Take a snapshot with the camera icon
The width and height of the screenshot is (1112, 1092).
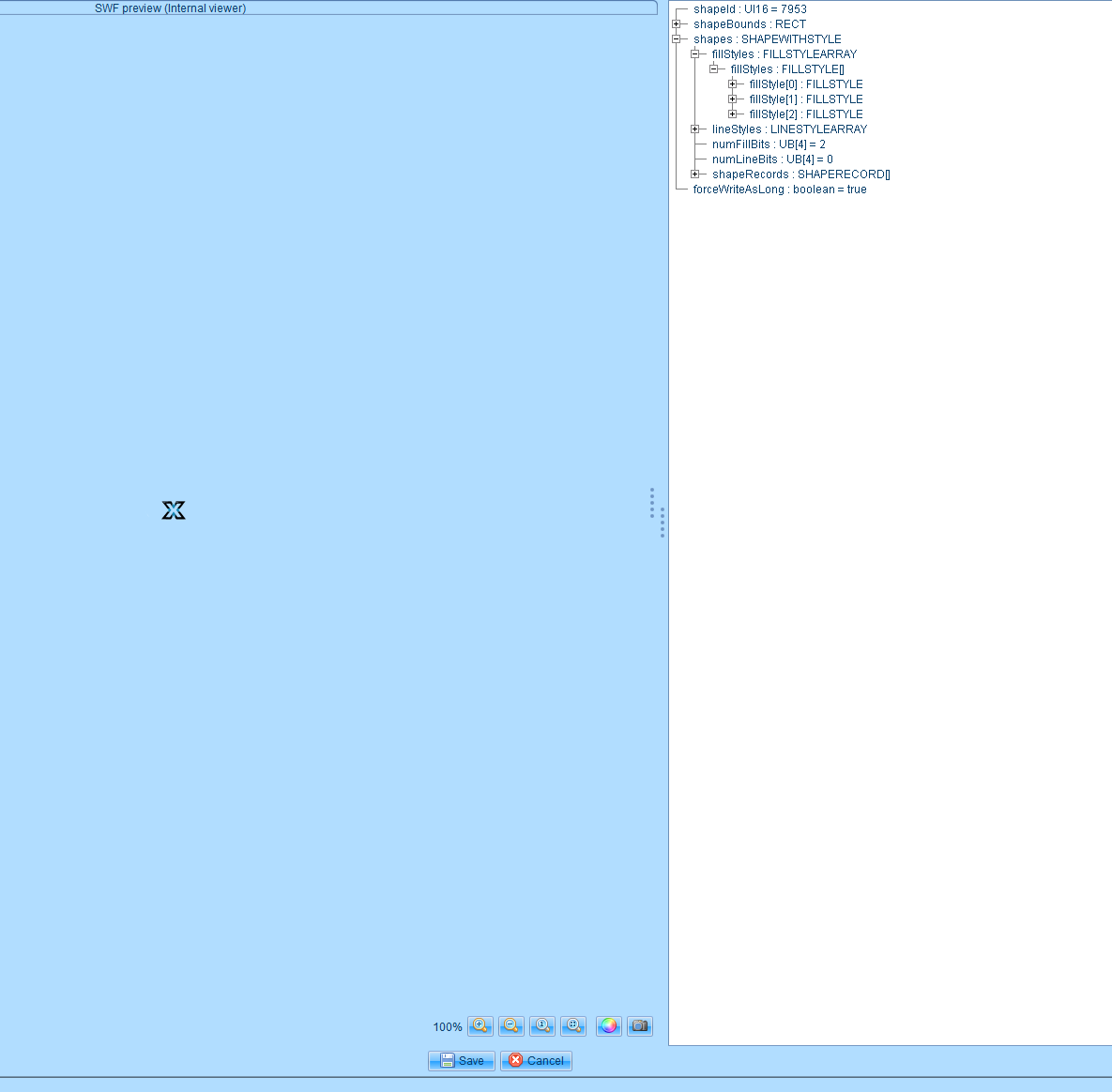point(640,1025)
